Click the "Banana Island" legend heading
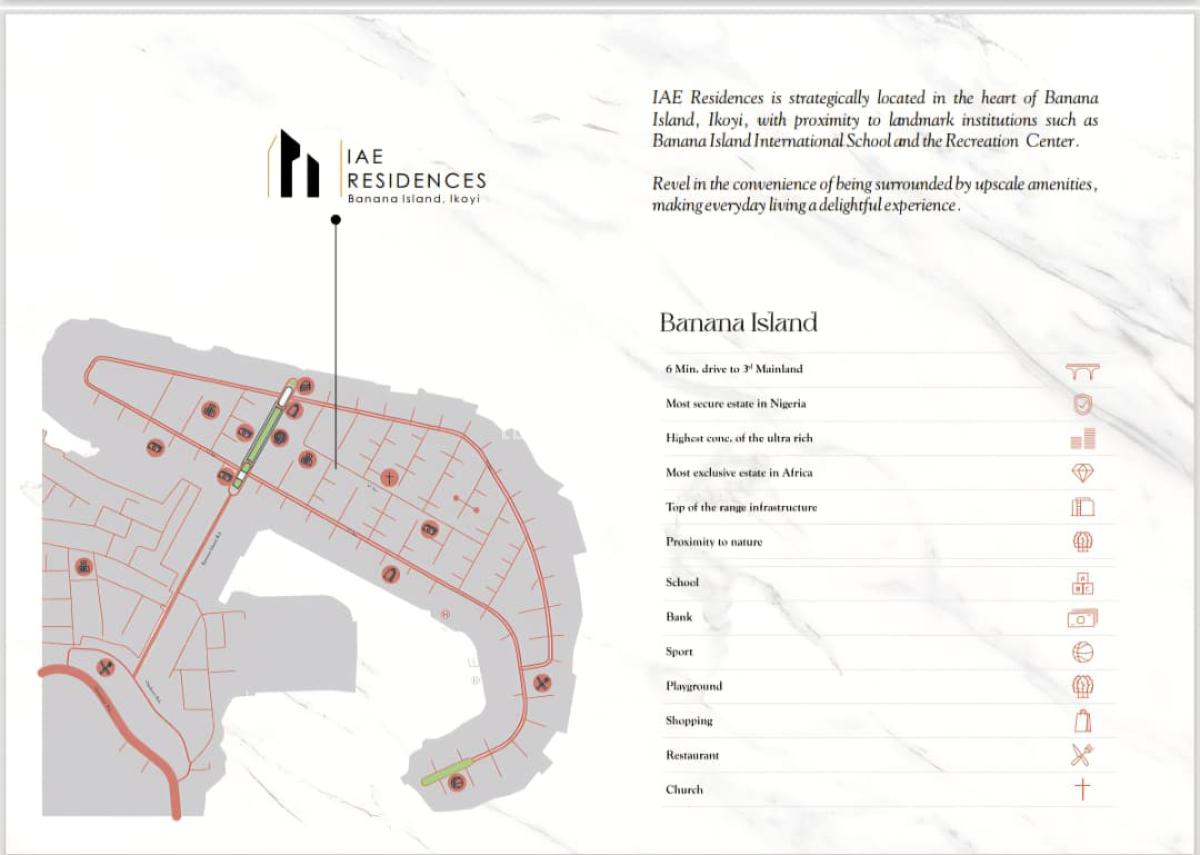Viewport: 1200px width, 855px height. pyautogui.click(x=738, y=322)
